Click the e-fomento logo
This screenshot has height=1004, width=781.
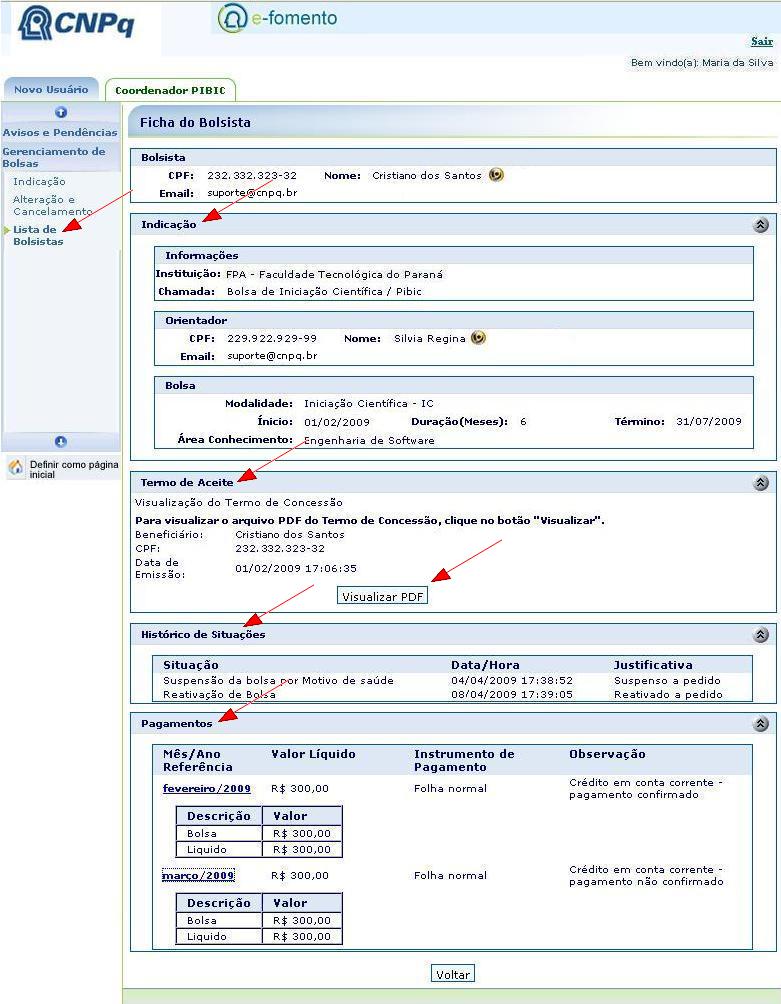278,19
